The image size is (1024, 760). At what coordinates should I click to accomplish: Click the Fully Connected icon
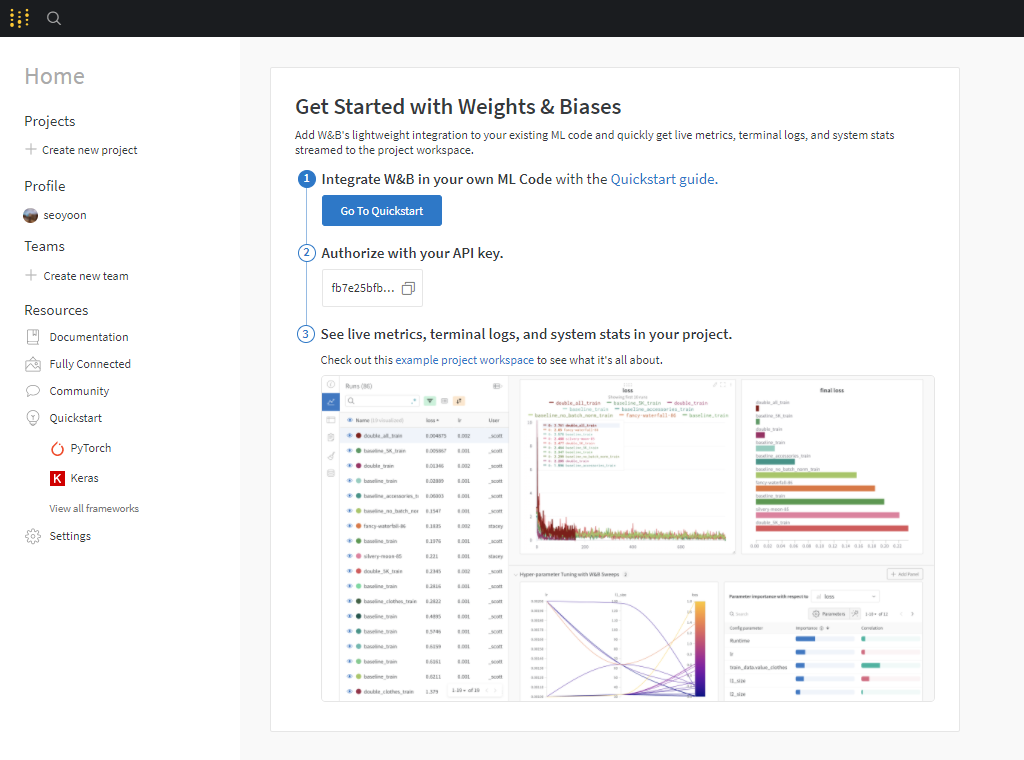(33, 364)
